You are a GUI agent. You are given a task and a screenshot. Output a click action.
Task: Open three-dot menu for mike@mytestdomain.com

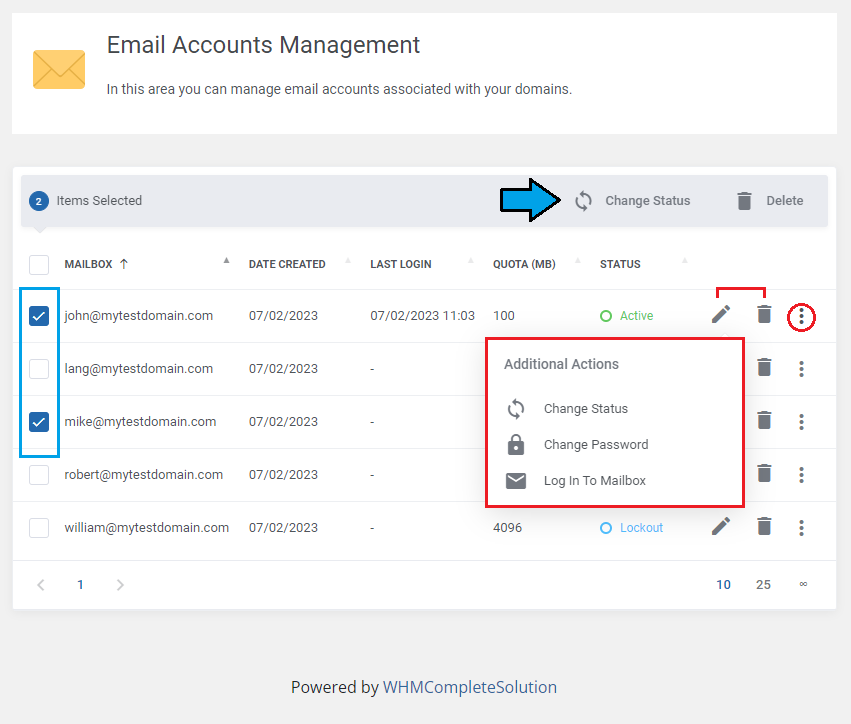[x=801, y=422]
